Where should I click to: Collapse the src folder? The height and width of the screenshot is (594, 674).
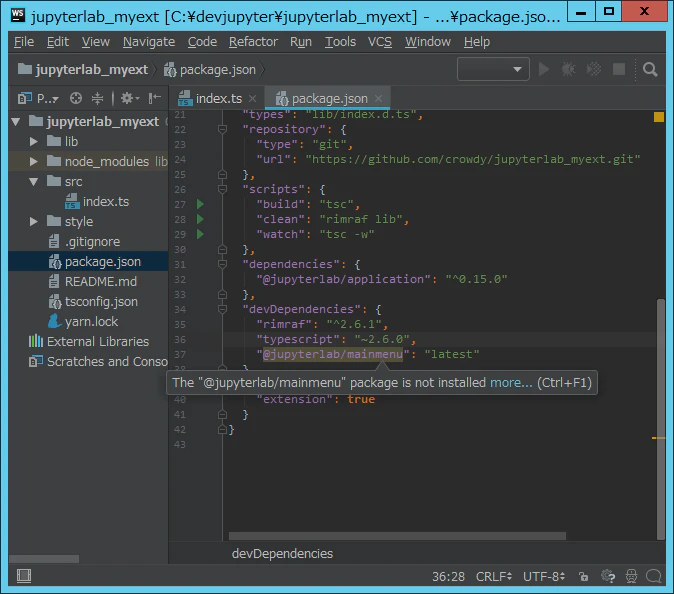(34, 182)
